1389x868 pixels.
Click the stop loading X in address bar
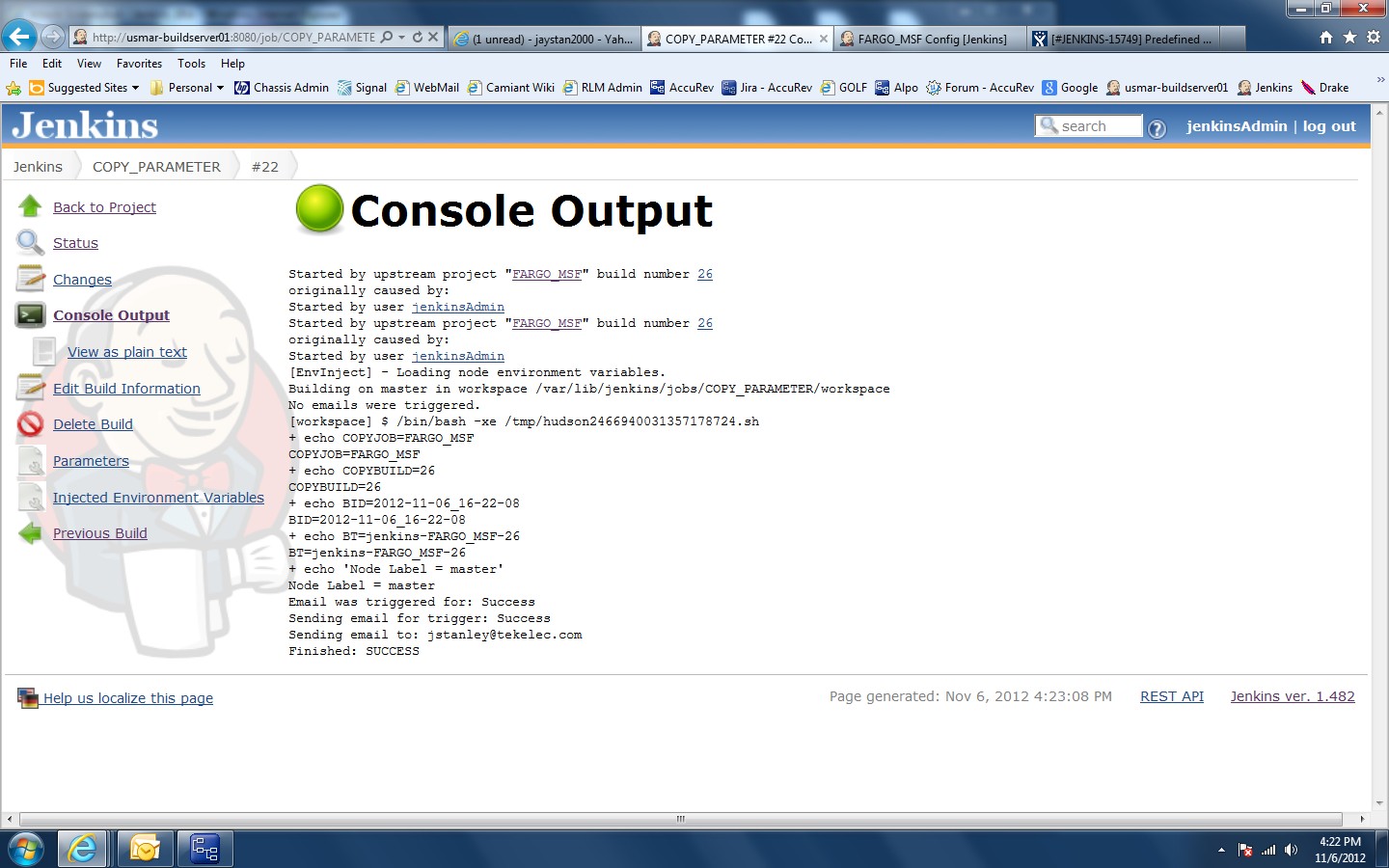[433, 37]
